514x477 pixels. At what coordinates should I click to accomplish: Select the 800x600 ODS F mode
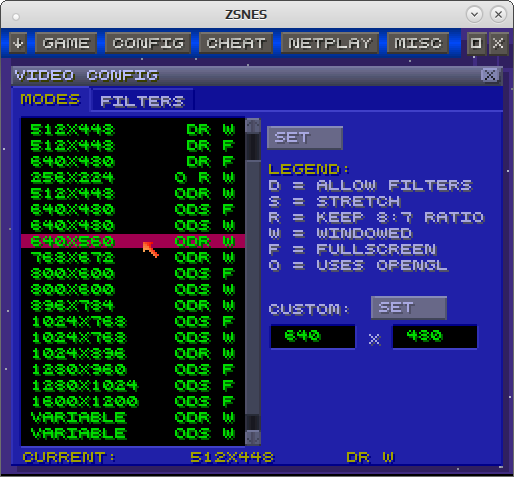[133, 273]
